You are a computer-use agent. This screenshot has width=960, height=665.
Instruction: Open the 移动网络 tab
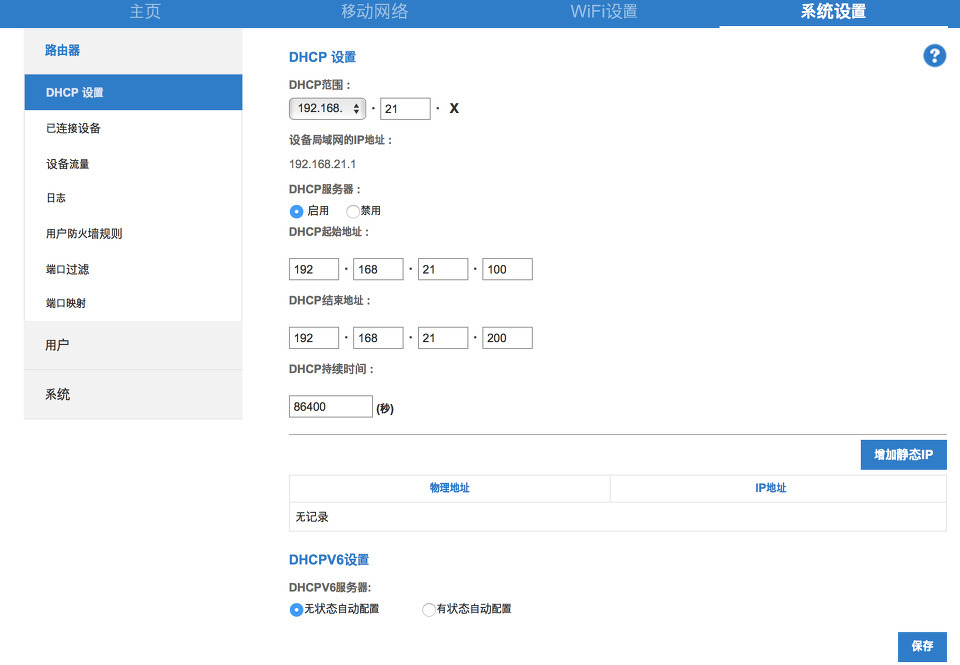(x=375, y=12)
